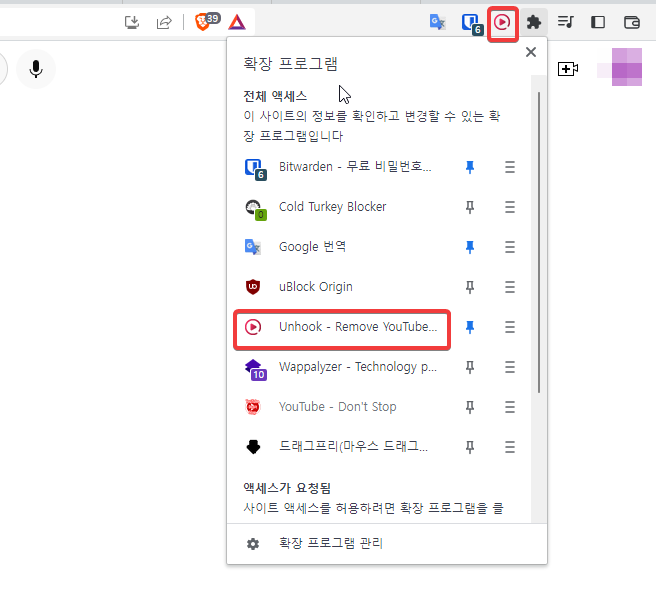Image resolution: width=656 pixels, height=597 pixels.
Task: Click the scrollbar in extensions list
Action: click(x=539, y=243)
